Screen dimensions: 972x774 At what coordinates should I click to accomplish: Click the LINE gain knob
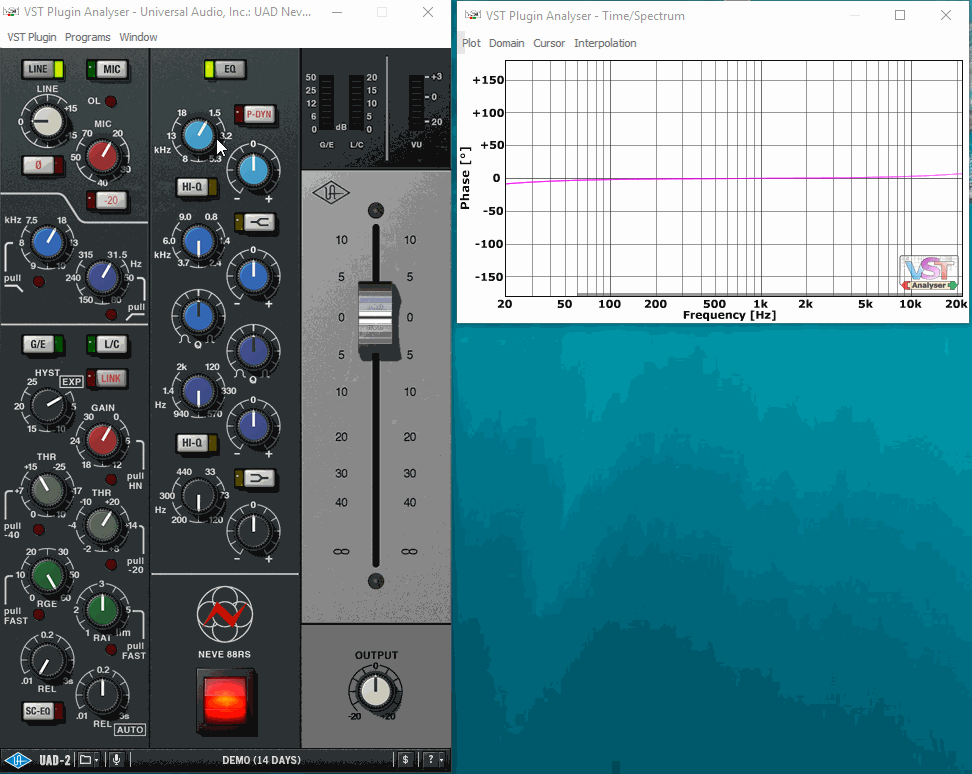point(47,121)
